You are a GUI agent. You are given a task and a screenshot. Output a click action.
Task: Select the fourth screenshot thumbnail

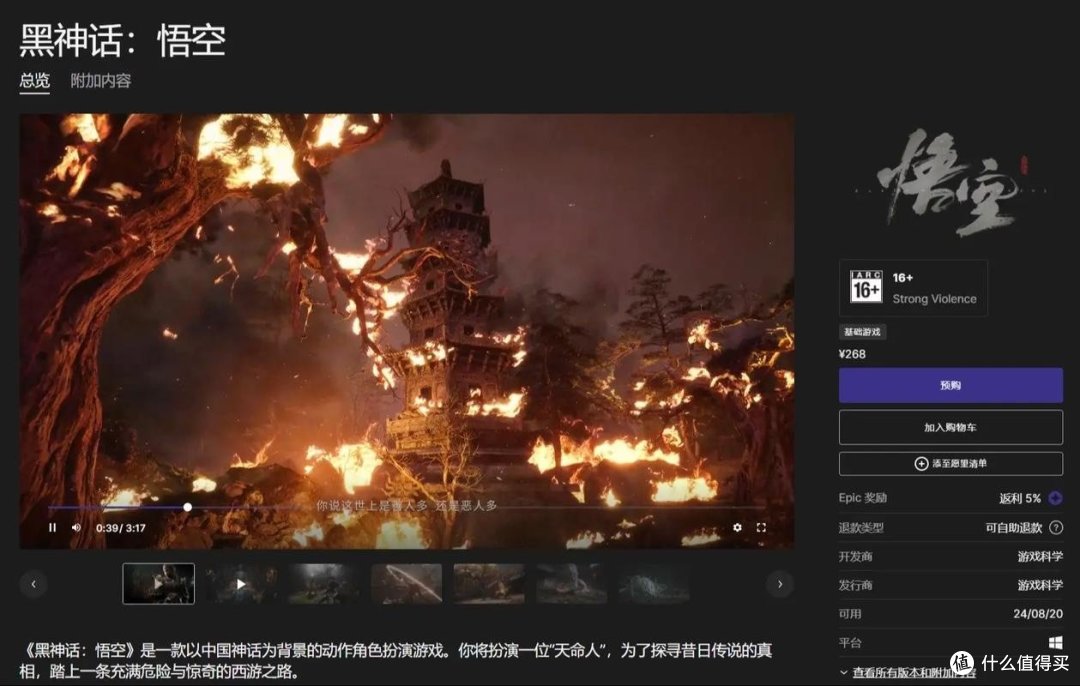[x=406, y=583]
